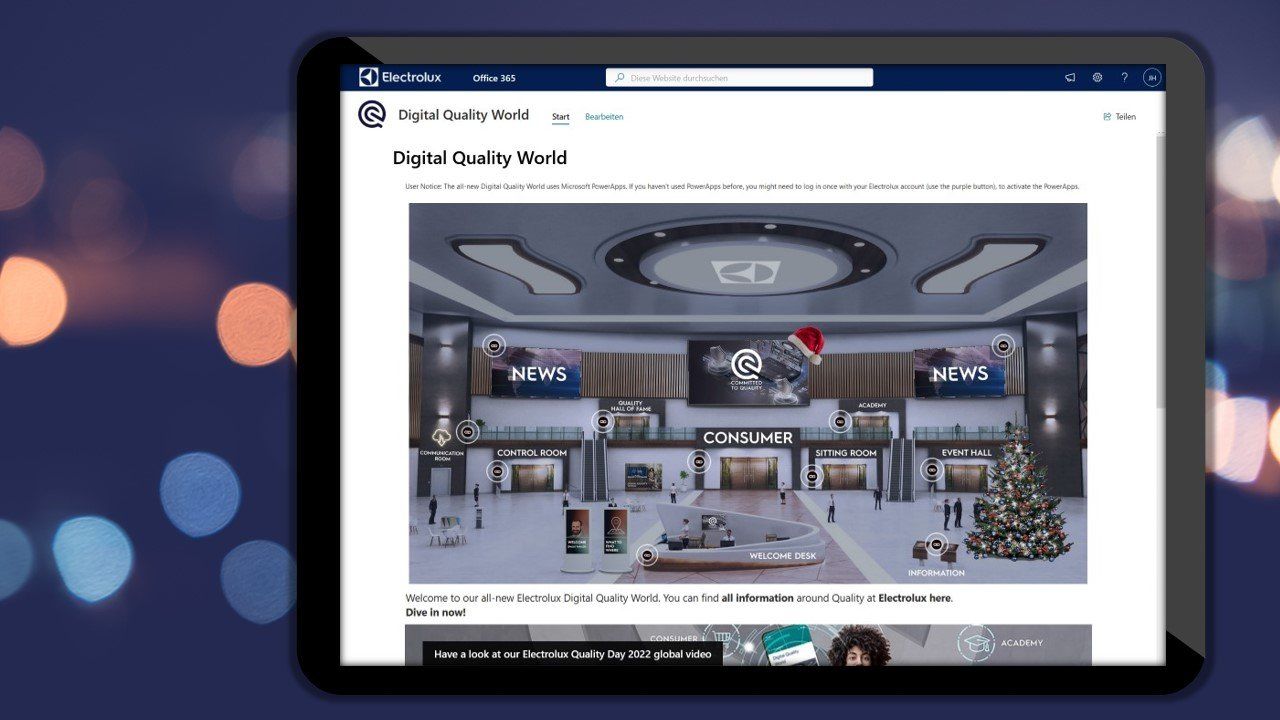Click the QUALITY HALL OF FAME sign
The height and width of the screenshot is (720, 1280).
pyautogui.click(x=630, y=407)
